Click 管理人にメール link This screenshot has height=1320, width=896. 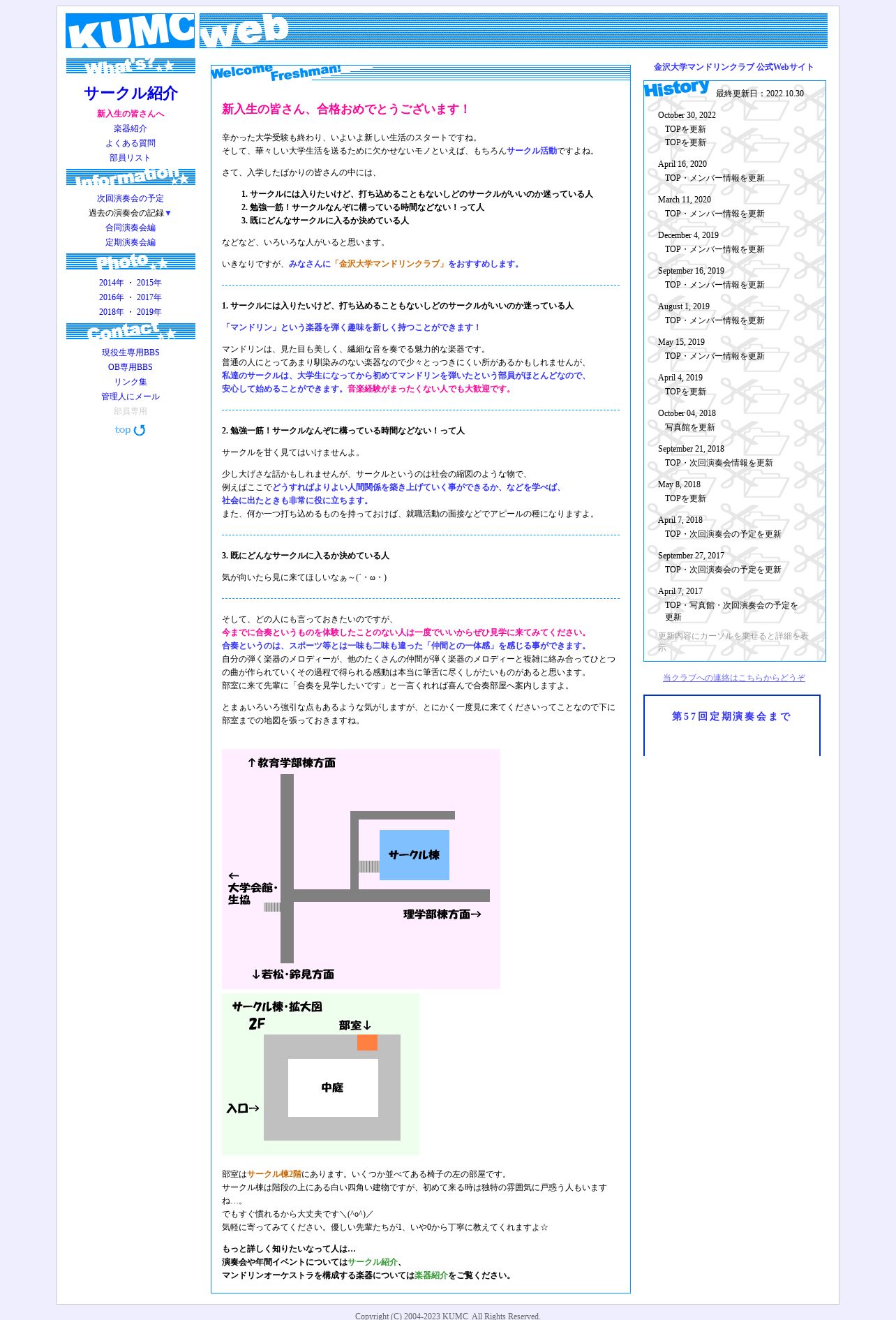pyautogui.click(x=130, y=396)
